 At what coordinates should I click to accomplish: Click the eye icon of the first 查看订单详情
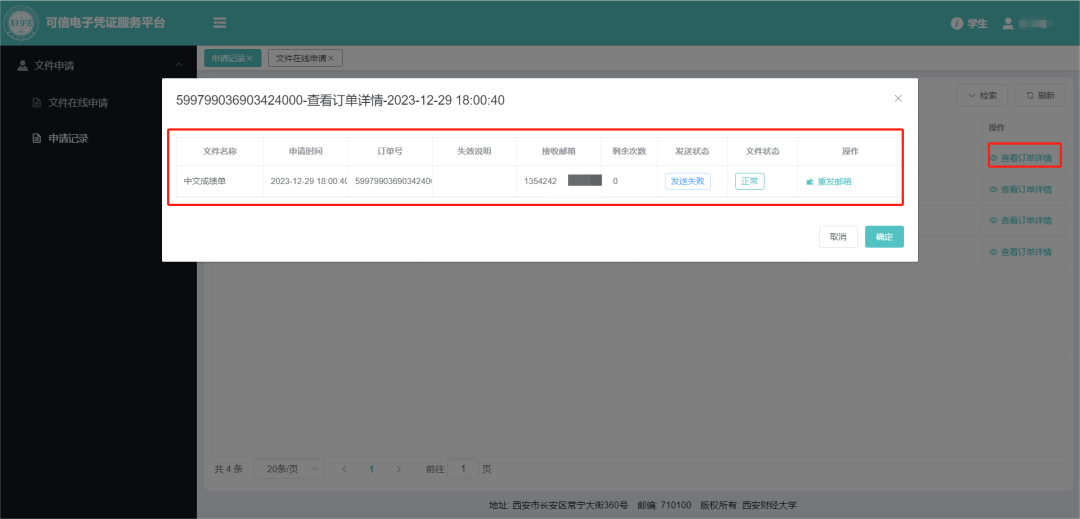[993, 158]
